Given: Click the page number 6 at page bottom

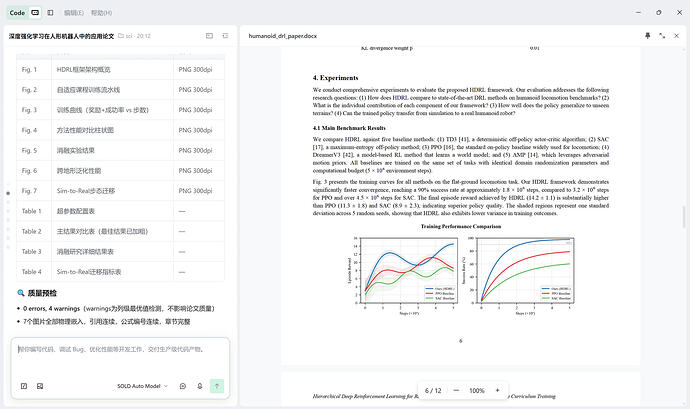Looking at the screenshot, I should tap(461, 341).
